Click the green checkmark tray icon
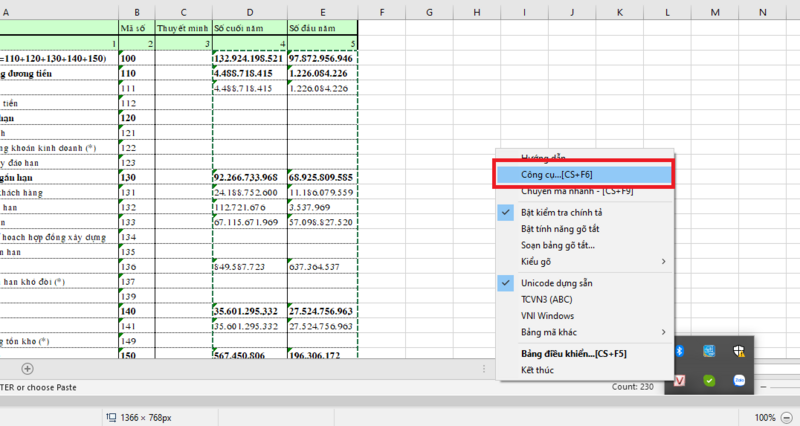800x426 pixels. coord(709,380)
